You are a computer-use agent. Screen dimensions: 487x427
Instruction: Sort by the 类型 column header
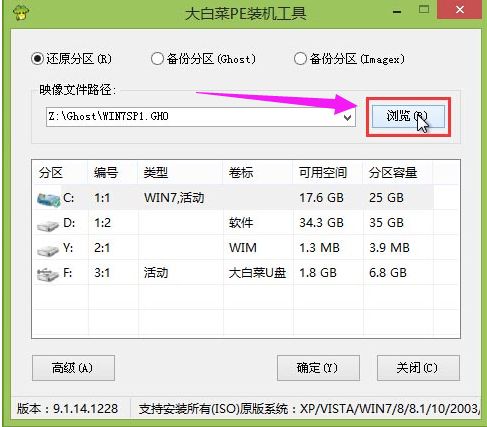180,173
